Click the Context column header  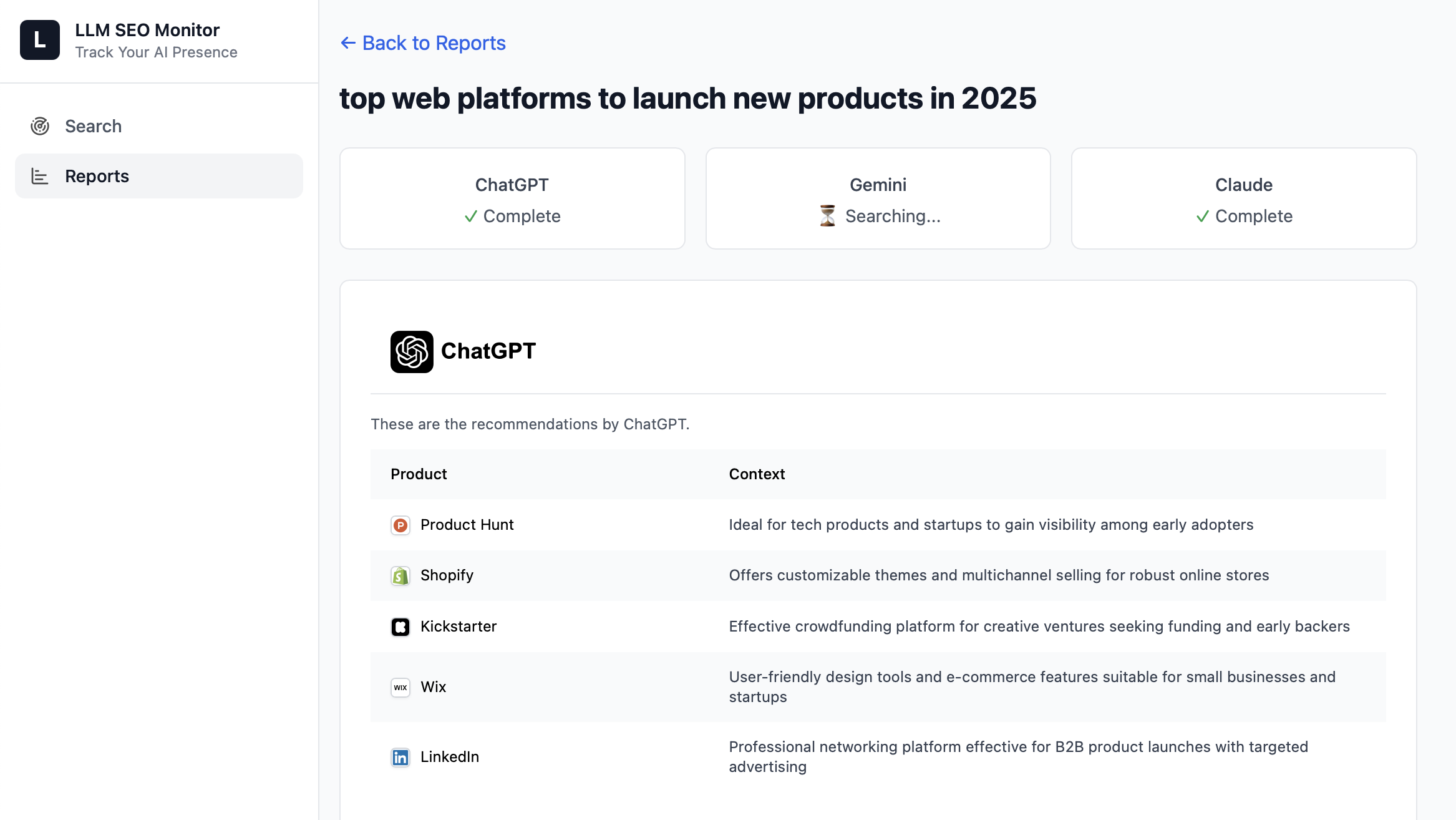[x=757, y=474]
